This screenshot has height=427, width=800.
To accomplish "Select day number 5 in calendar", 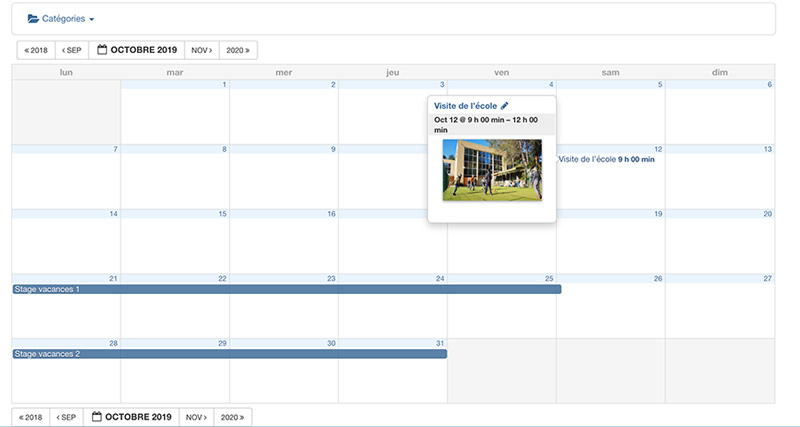I will click(x=660, y=84).
